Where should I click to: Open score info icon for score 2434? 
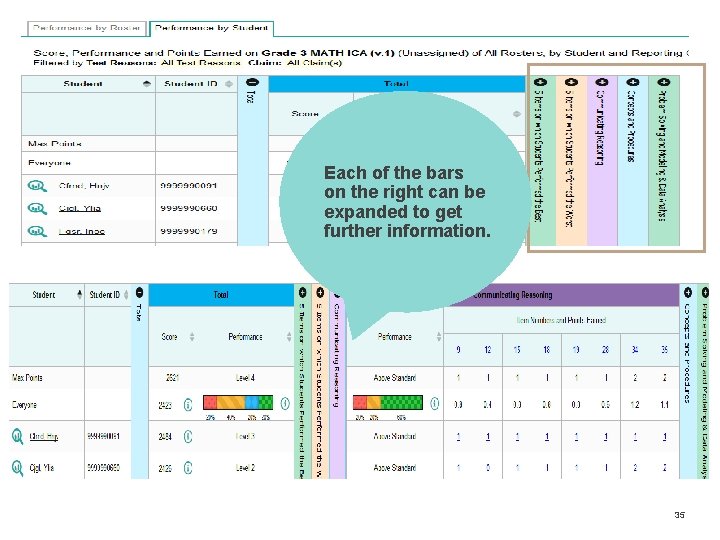tap(188, 436)
